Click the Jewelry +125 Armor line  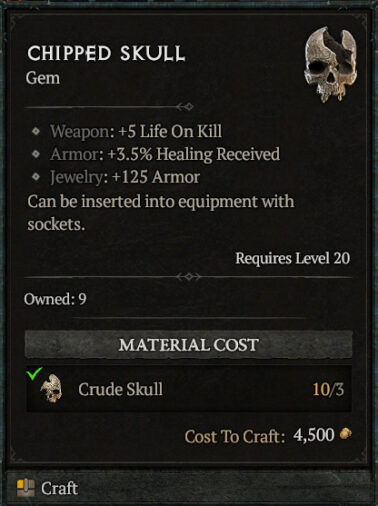(125, 177)
